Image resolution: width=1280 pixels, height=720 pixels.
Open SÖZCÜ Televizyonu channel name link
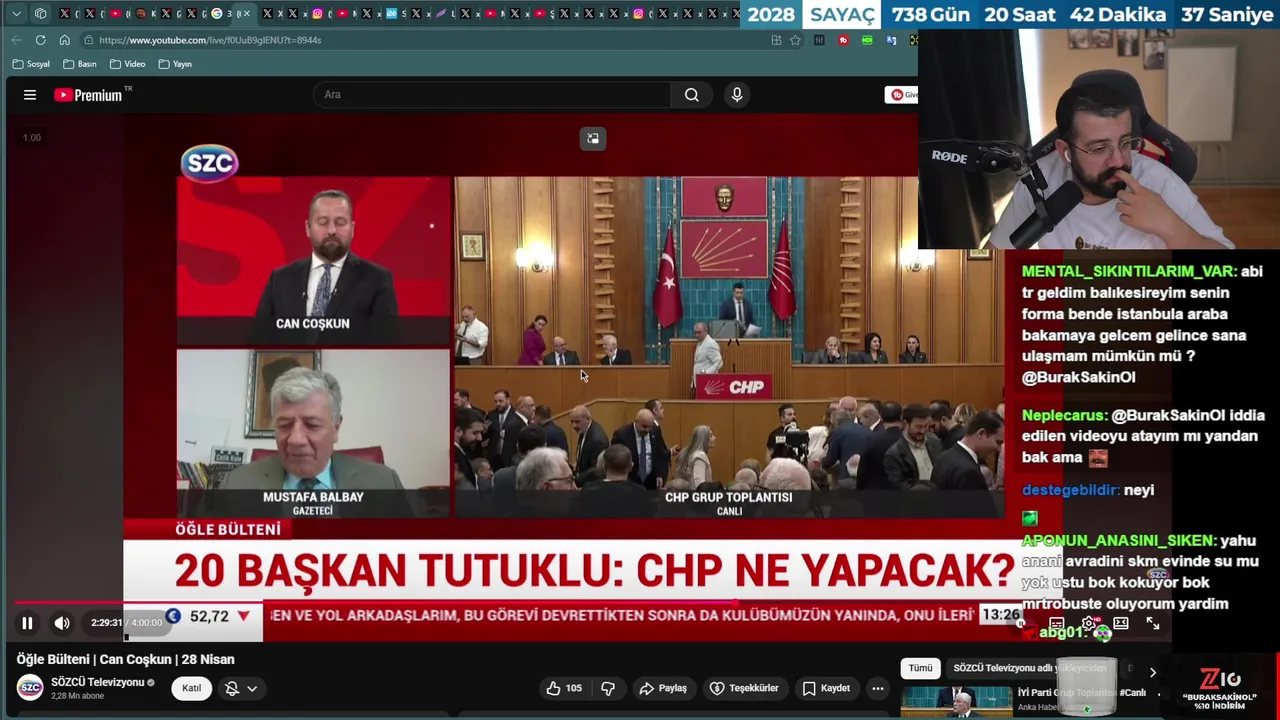pos(98,682)
